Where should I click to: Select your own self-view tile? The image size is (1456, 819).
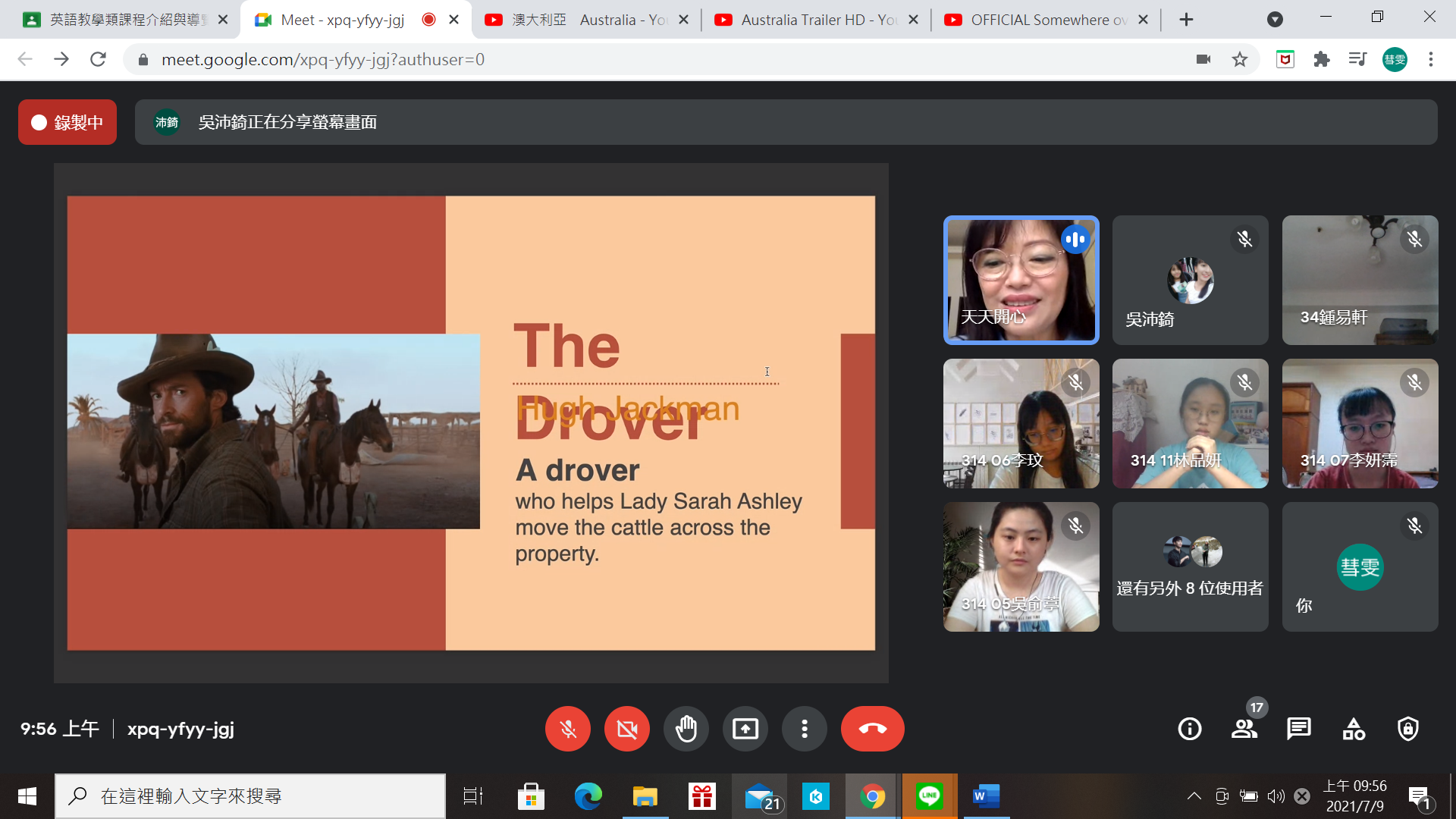1360,566
